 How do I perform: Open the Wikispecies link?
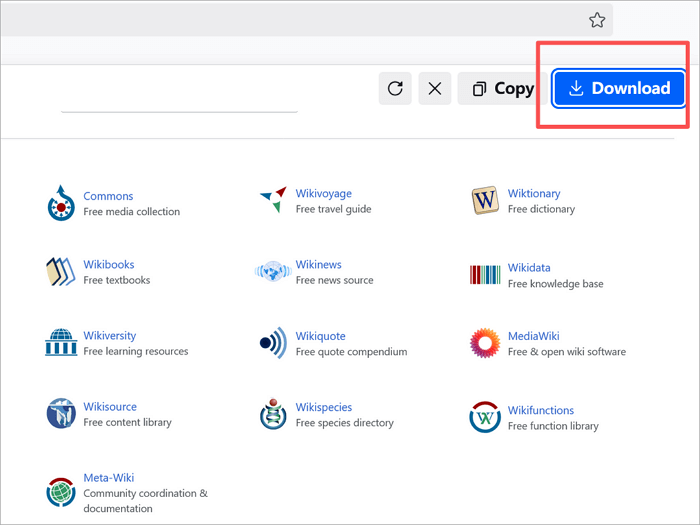324,407
